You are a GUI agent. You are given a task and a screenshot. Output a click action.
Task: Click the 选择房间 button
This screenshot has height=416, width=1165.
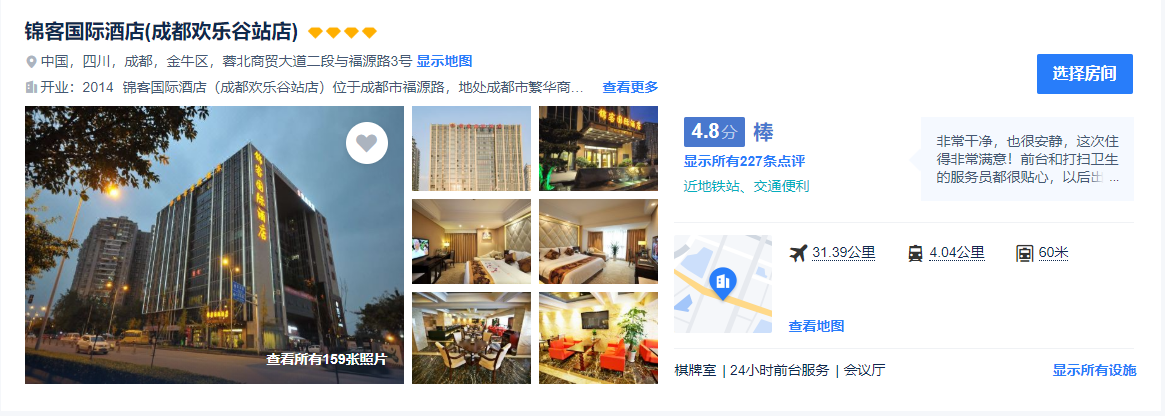[1085, 74]
